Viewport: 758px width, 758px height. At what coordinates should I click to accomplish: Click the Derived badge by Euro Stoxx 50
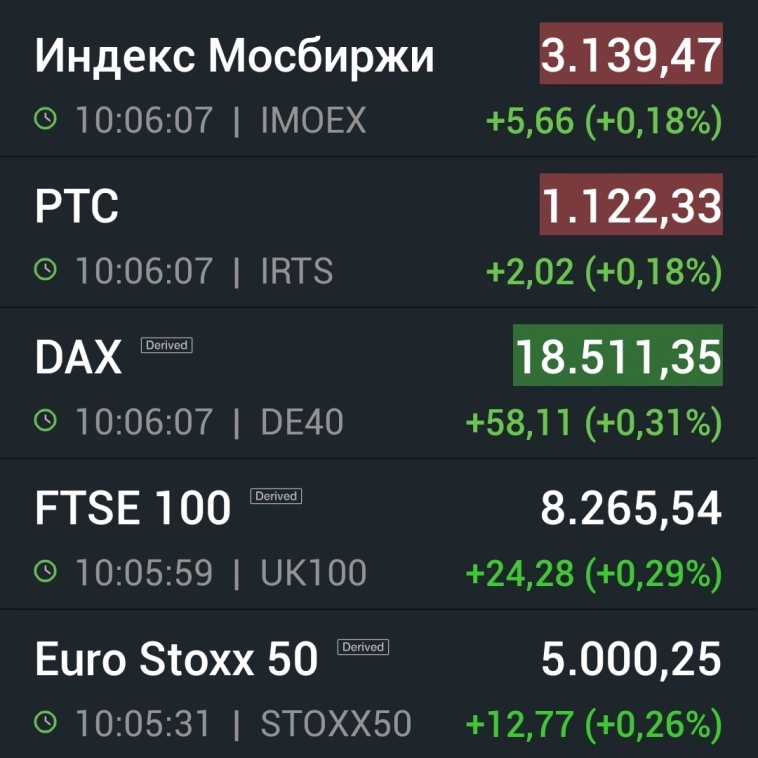363,647
